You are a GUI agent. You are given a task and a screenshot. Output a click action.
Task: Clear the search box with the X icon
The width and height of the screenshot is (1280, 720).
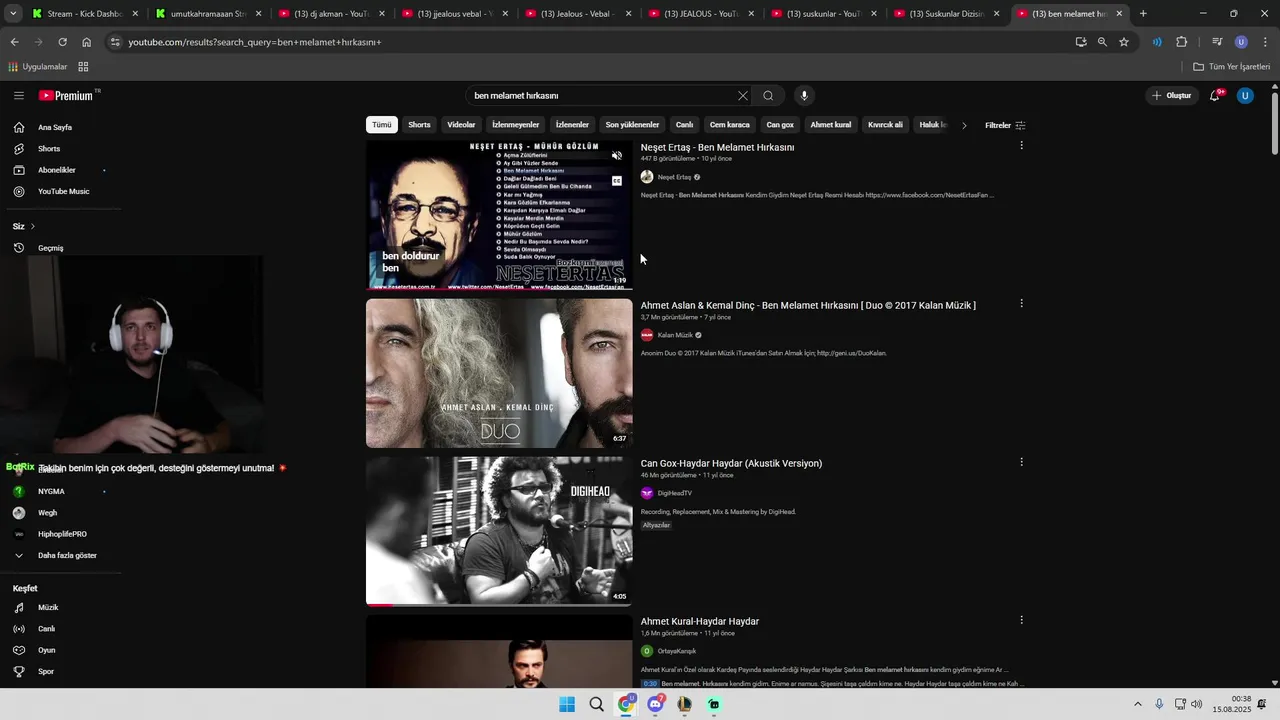point(743,96)
